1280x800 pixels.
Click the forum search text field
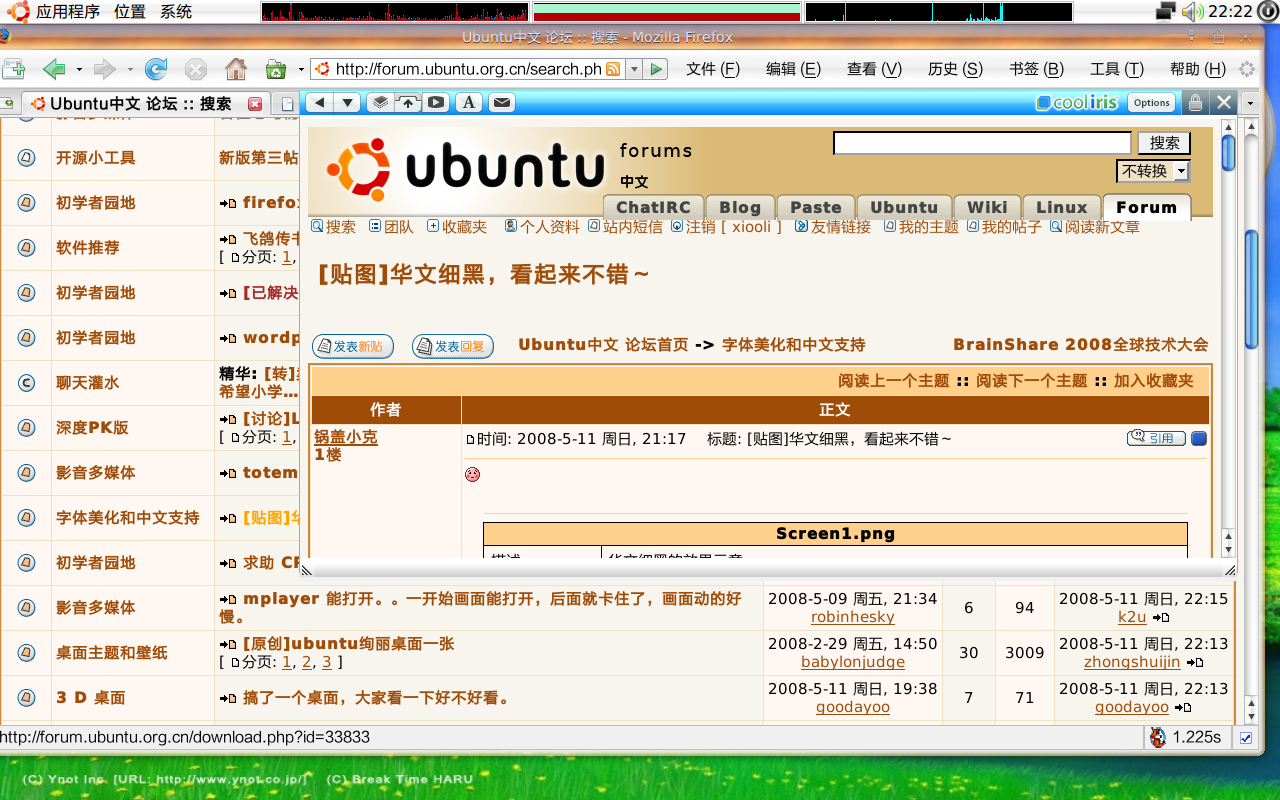click(x=982, y=143)
